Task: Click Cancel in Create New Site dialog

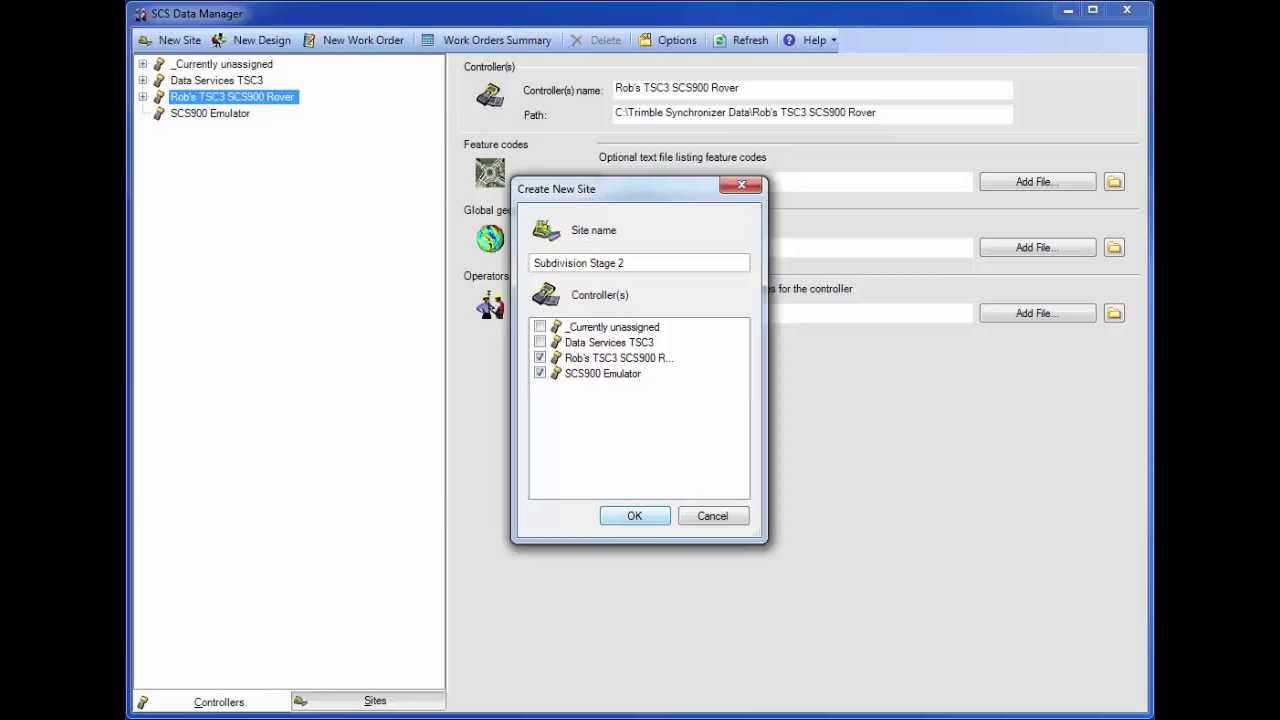Action: pyautogui.click(x=713, y=516)
